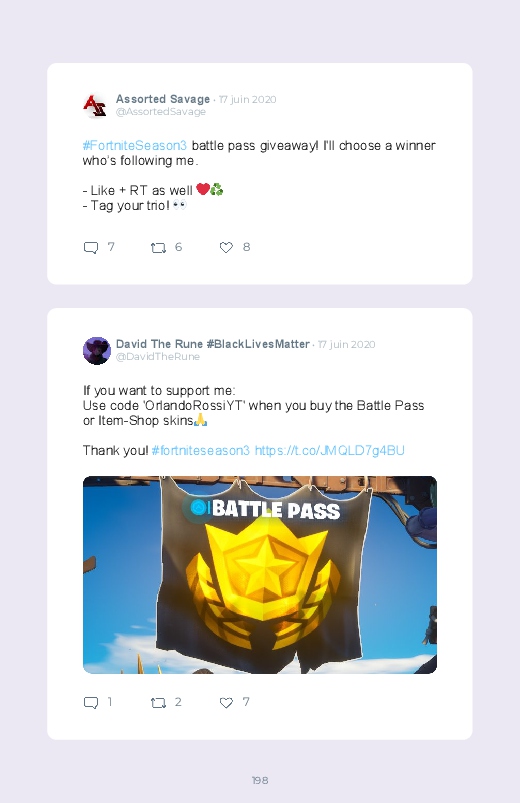
Task: Like the David The Rune tweet
Action: pos(226,703)
